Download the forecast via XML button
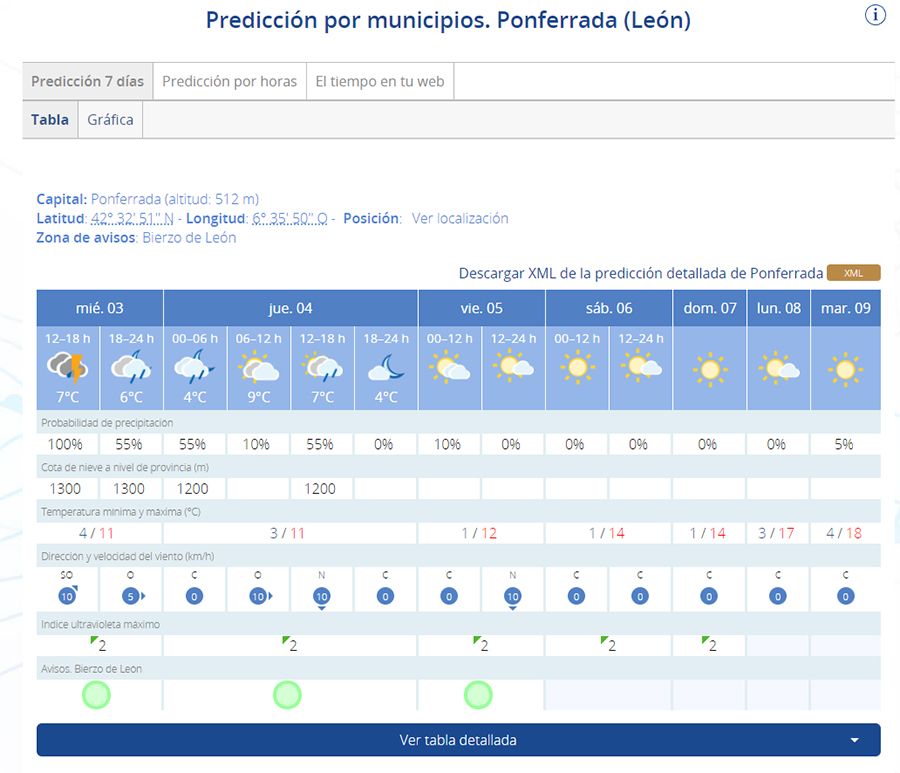The image size is (900, 773). click(x=853, y=273)
